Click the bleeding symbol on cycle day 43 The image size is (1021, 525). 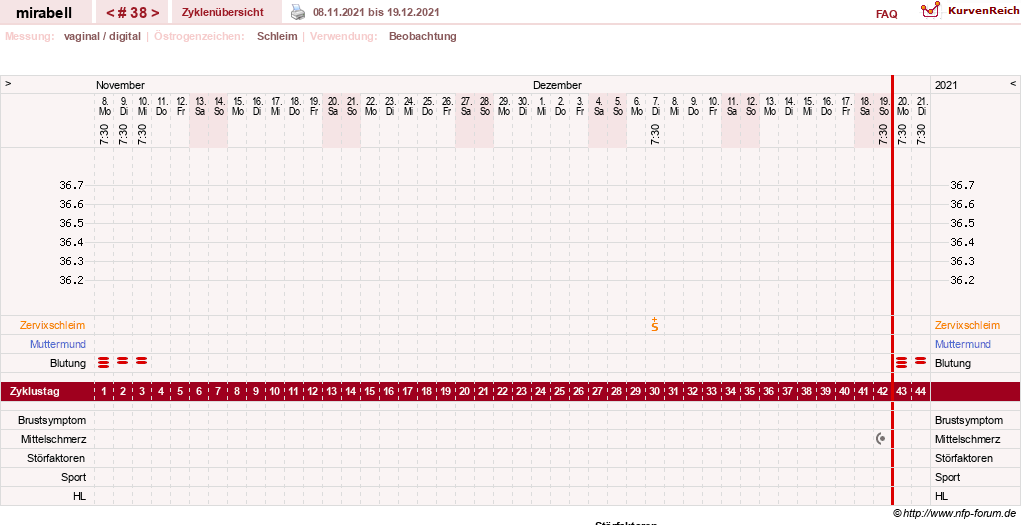tap(901, 363)
